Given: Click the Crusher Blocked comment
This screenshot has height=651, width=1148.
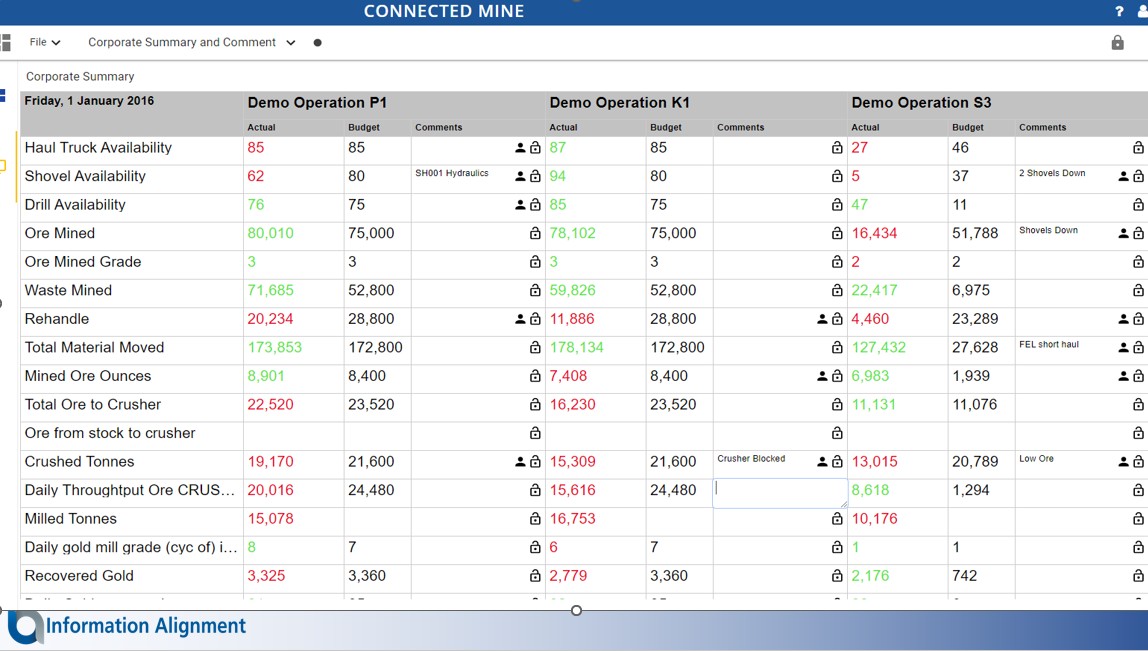Looking at the screenshot, I should point(751,458).
